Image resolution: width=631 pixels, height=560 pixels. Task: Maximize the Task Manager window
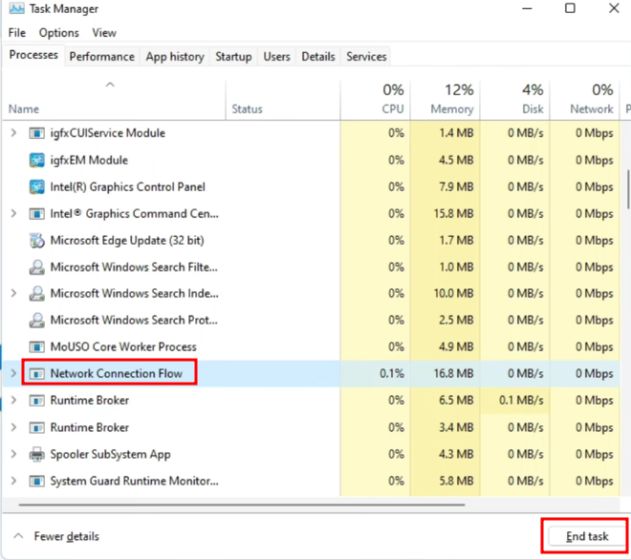tap(570, 8)
